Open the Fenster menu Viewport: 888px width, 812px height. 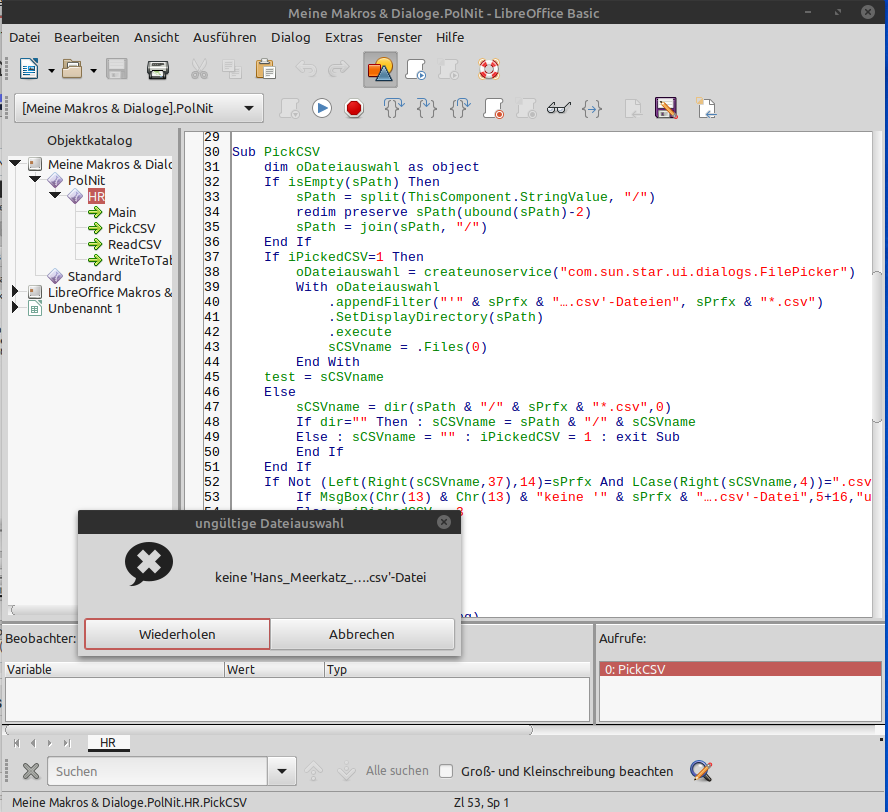399,37
